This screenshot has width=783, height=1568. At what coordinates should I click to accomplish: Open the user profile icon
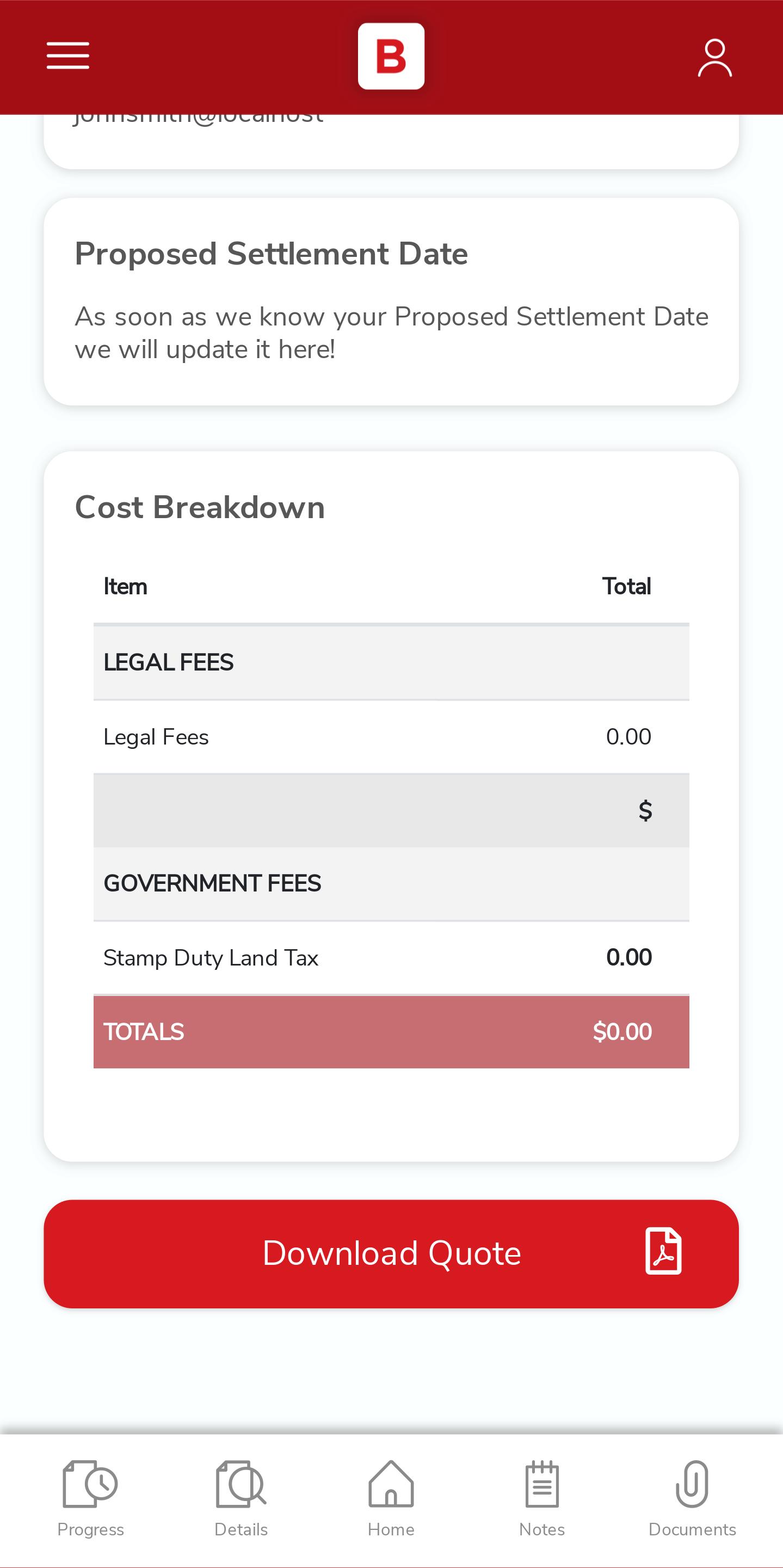[x=715, y=58]
